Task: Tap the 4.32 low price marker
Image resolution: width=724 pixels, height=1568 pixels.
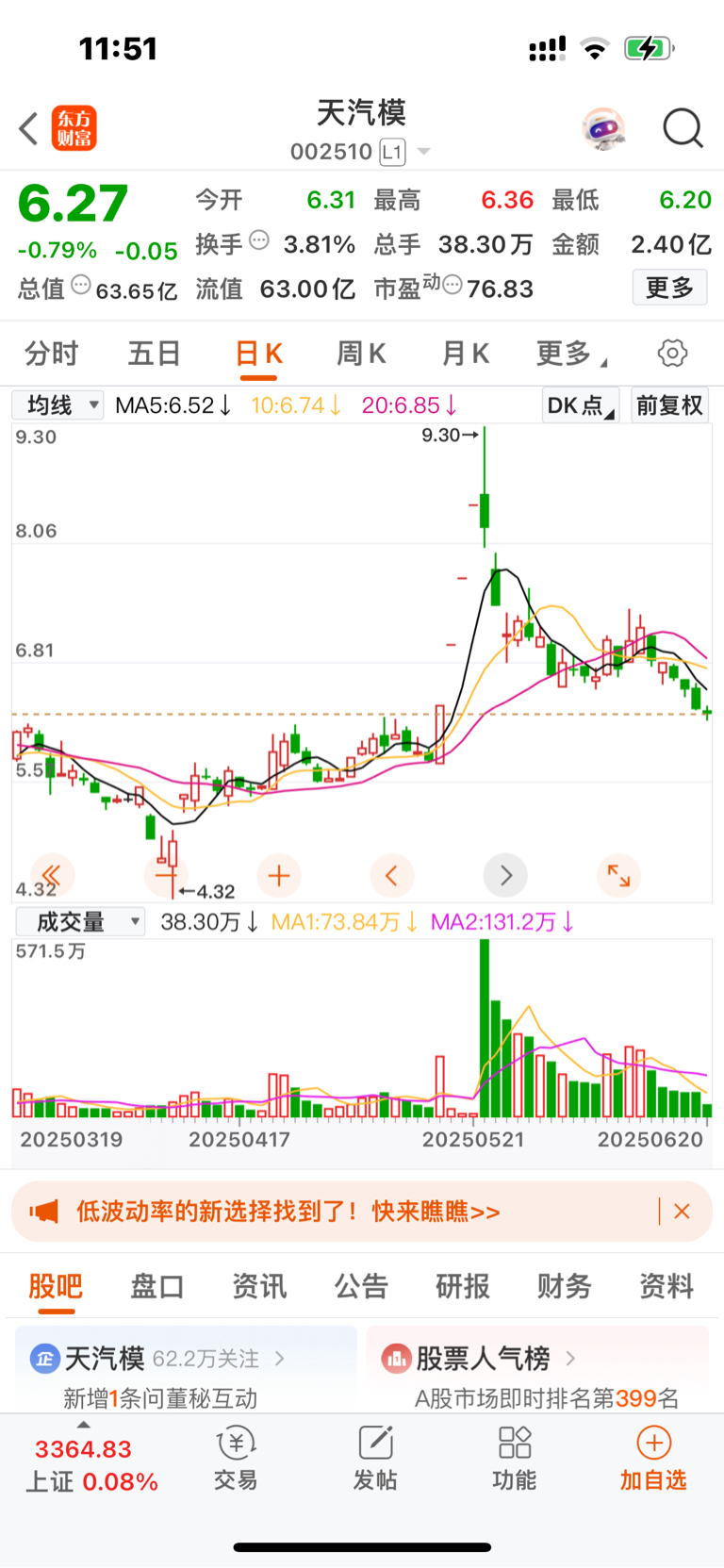Action: pos(206,891)
